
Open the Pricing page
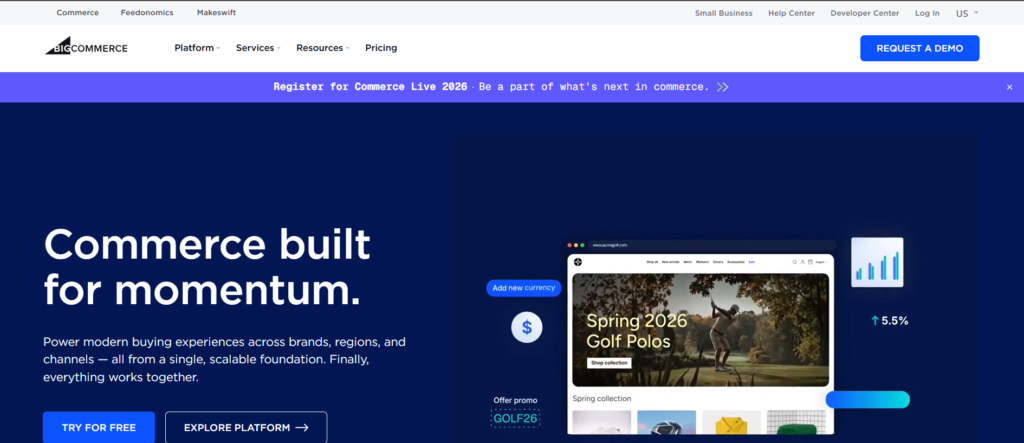pos(381,48)
